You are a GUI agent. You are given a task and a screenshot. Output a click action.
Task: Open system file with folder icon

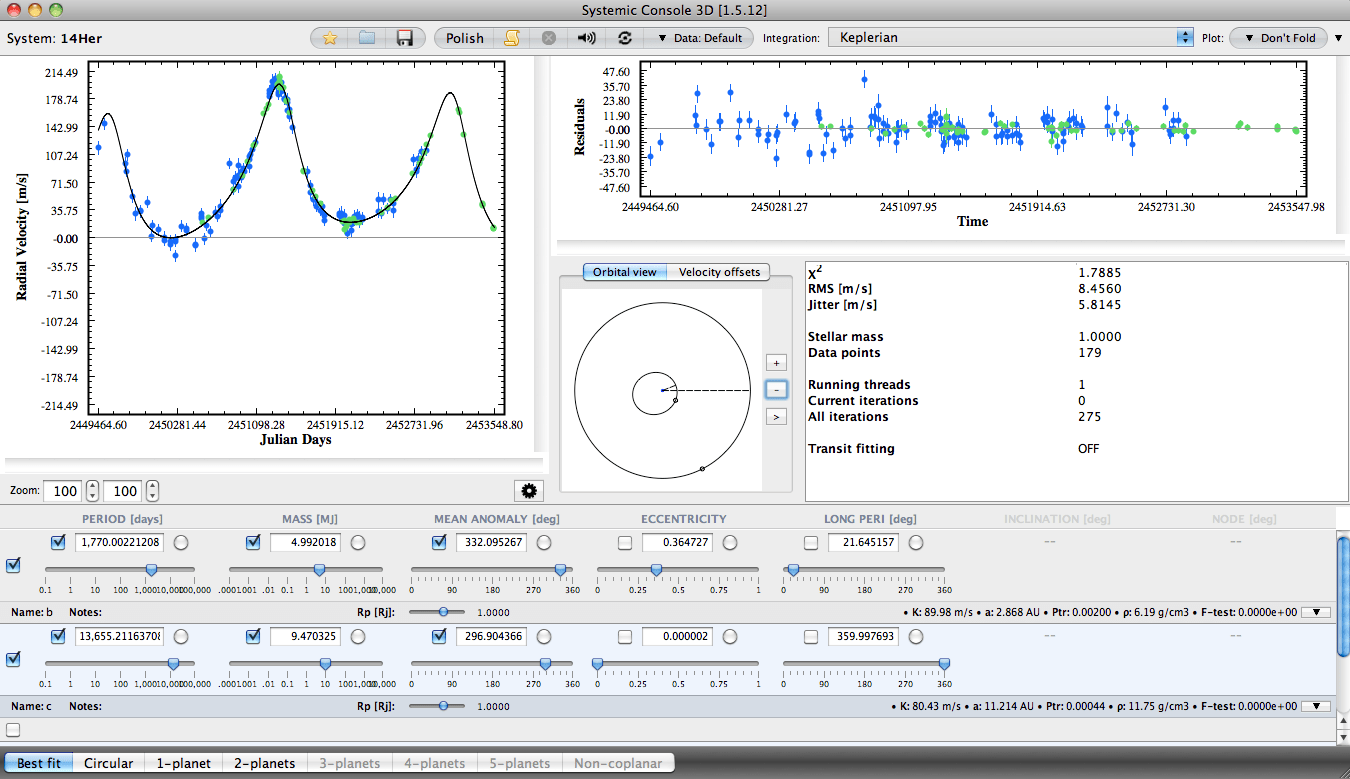pyautogui.click(x=367, y=38)
